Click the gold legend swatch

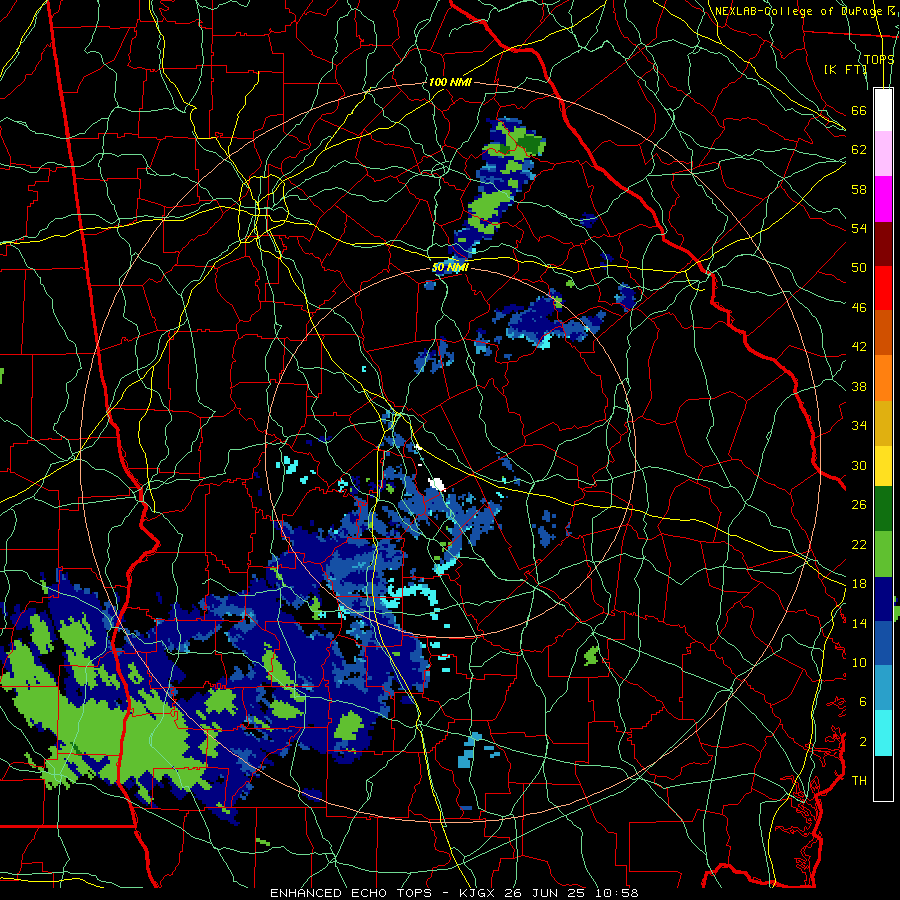coord(883,423)
